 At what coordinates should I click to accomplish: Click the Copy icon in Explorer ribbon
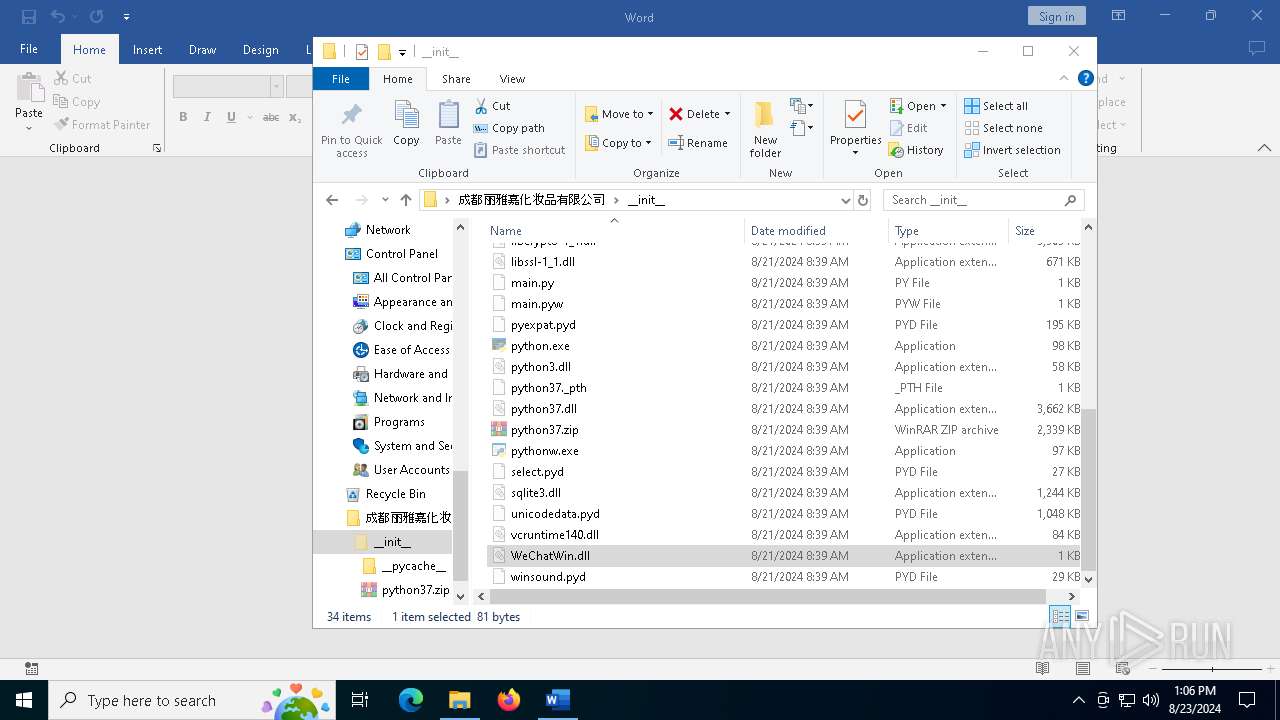(x=406, y=124)
